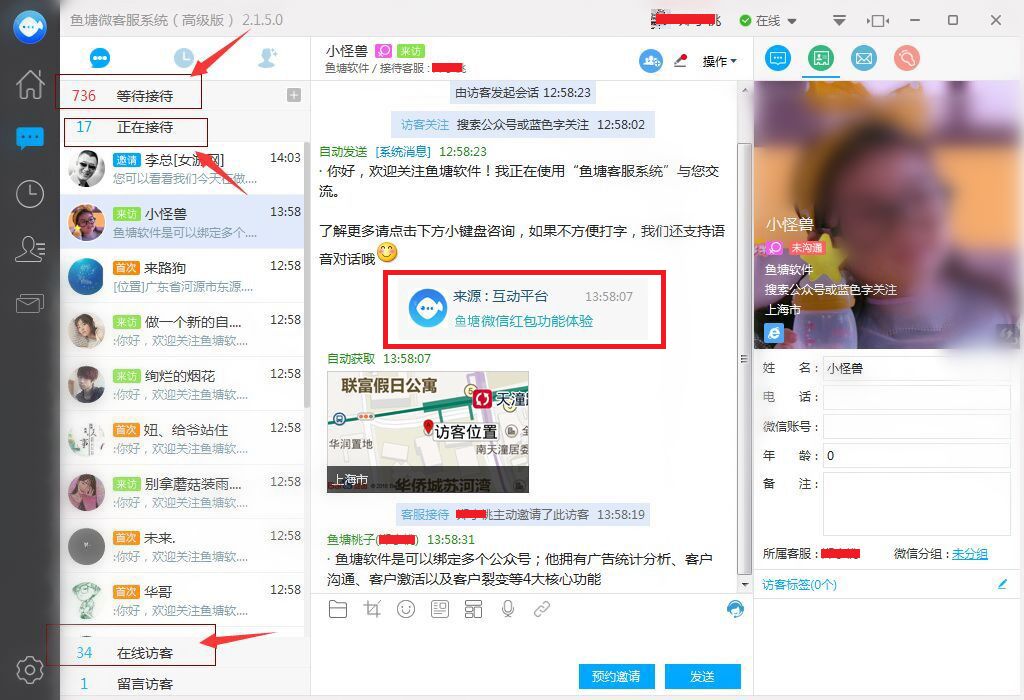
Task: Select the screenshot crop tool icon
Action: coord(372,609)
